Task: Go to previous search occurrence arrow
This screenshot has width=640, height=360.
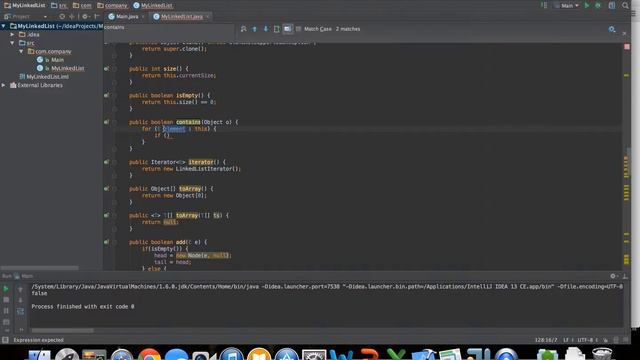Action: point(255,29)
